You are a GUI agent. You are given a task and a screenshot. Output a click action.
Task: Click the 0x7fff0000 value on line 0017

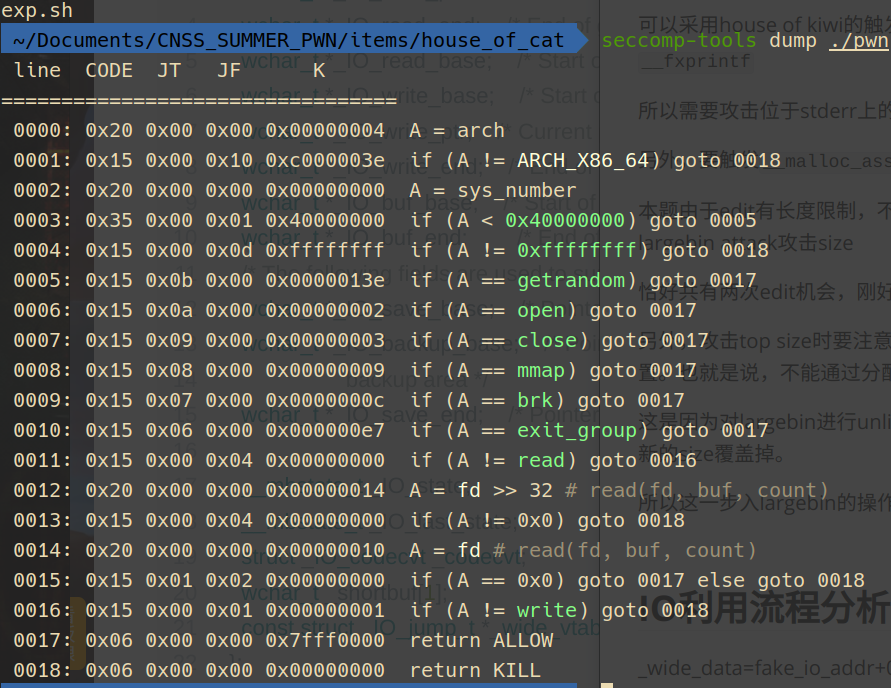pos(325,641)
